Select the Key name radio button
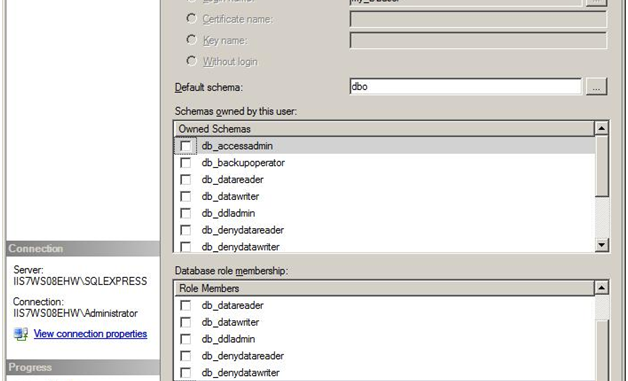Screen dimensions: 628x381 (x=191, y=40)
